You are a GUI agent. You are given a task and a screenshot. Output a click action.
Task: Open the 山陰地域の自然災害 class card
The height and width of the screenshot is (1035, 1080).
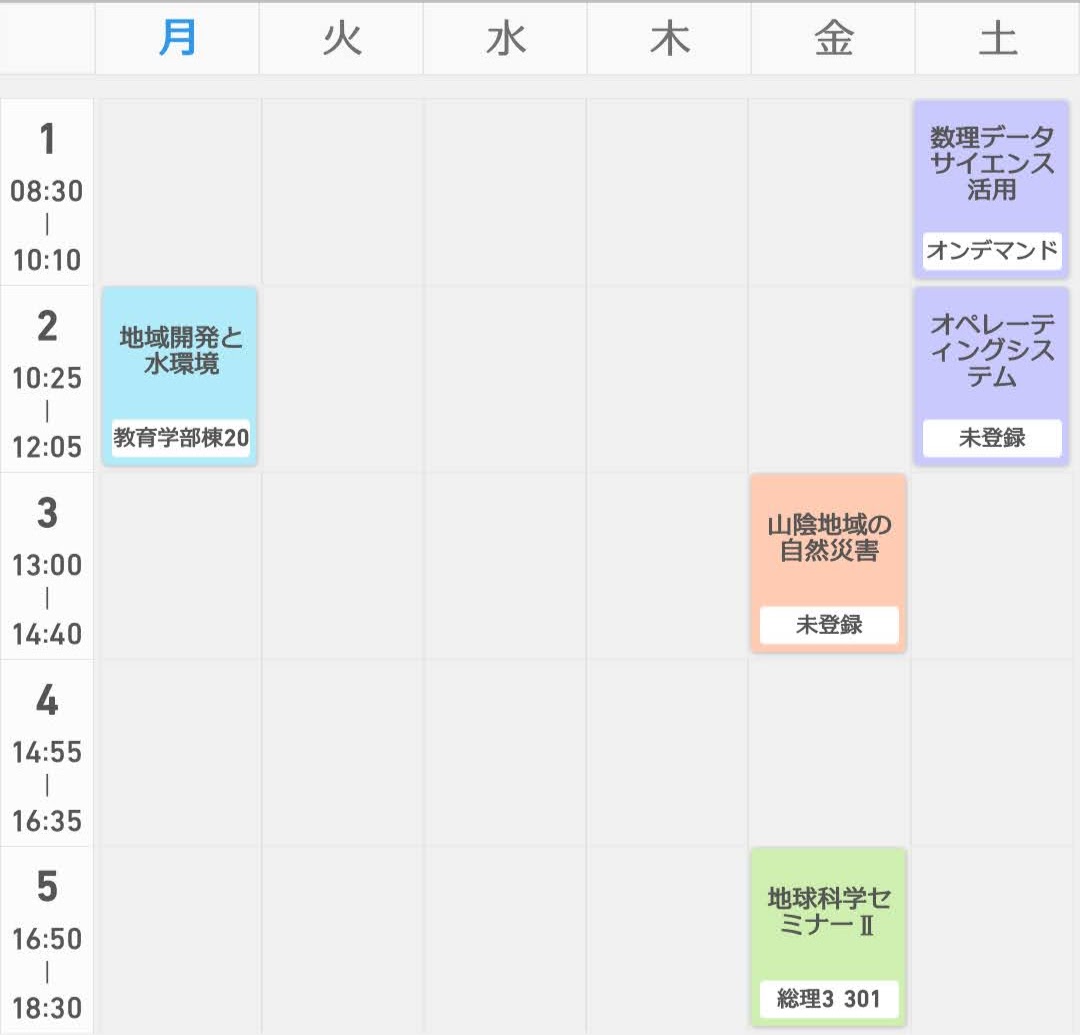click(x=828, y=539)
